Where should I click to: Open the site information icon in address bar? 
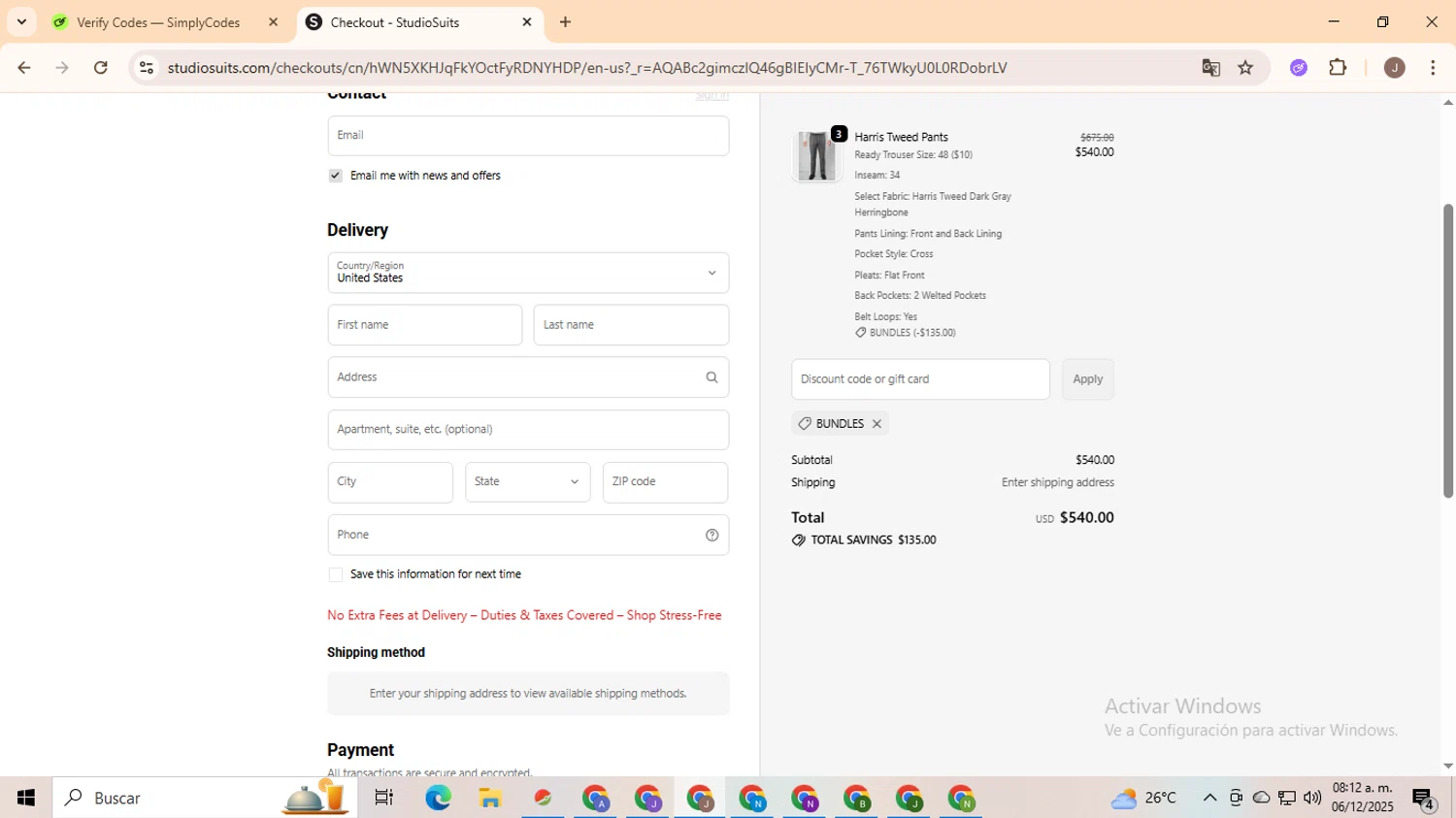pyautogui.click(x=147, y=68)
